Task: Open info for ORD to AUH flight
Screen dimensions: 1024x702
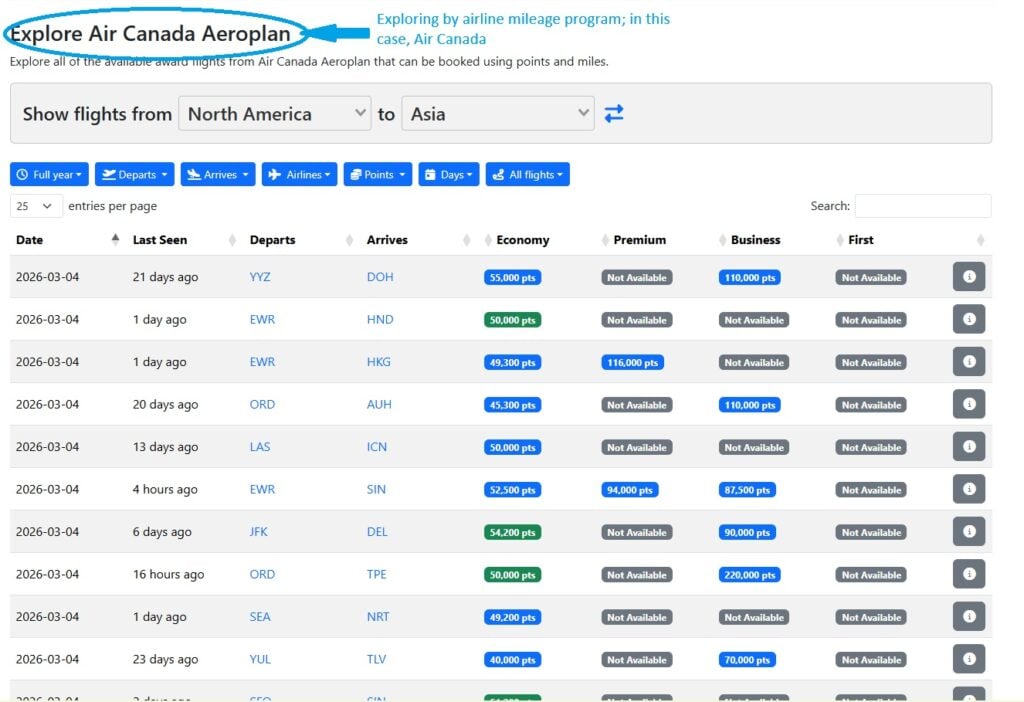Action: (x=968, y=404)
